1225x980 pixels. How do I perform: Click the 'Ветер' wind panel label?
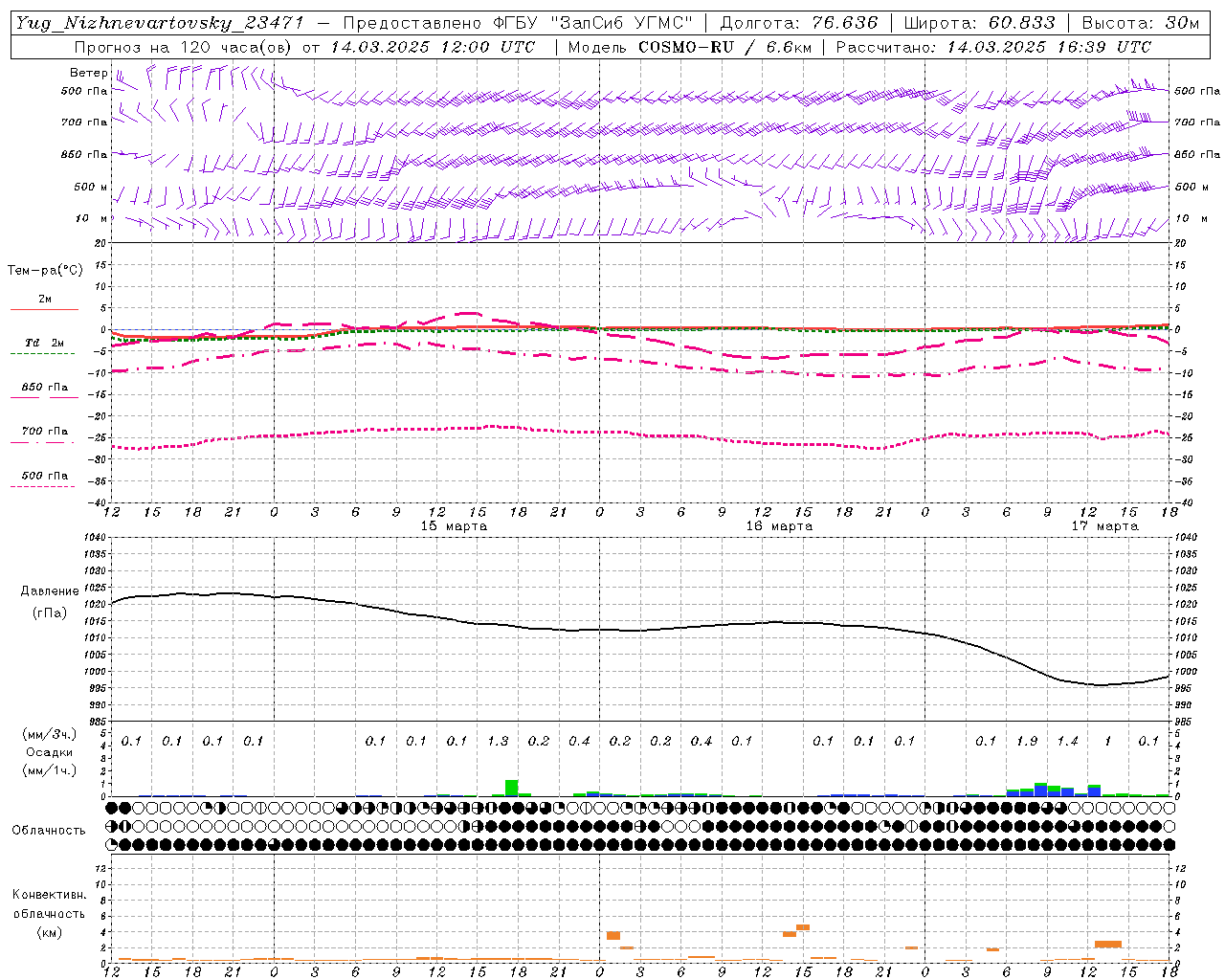[x=89, y=73]
